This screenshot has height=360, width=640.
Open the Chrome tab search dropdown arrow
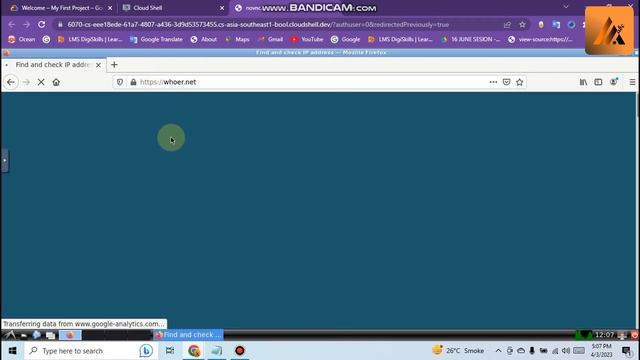pyautogui.click(x=566, y=7)
